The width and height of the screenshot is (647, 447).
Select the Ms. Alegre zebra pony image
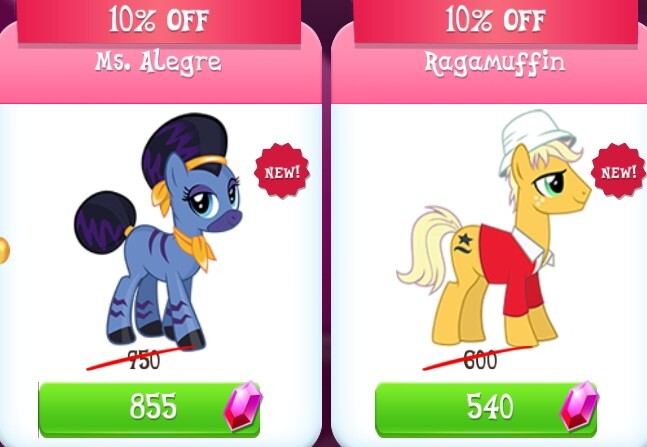click(x=158, y=231)
